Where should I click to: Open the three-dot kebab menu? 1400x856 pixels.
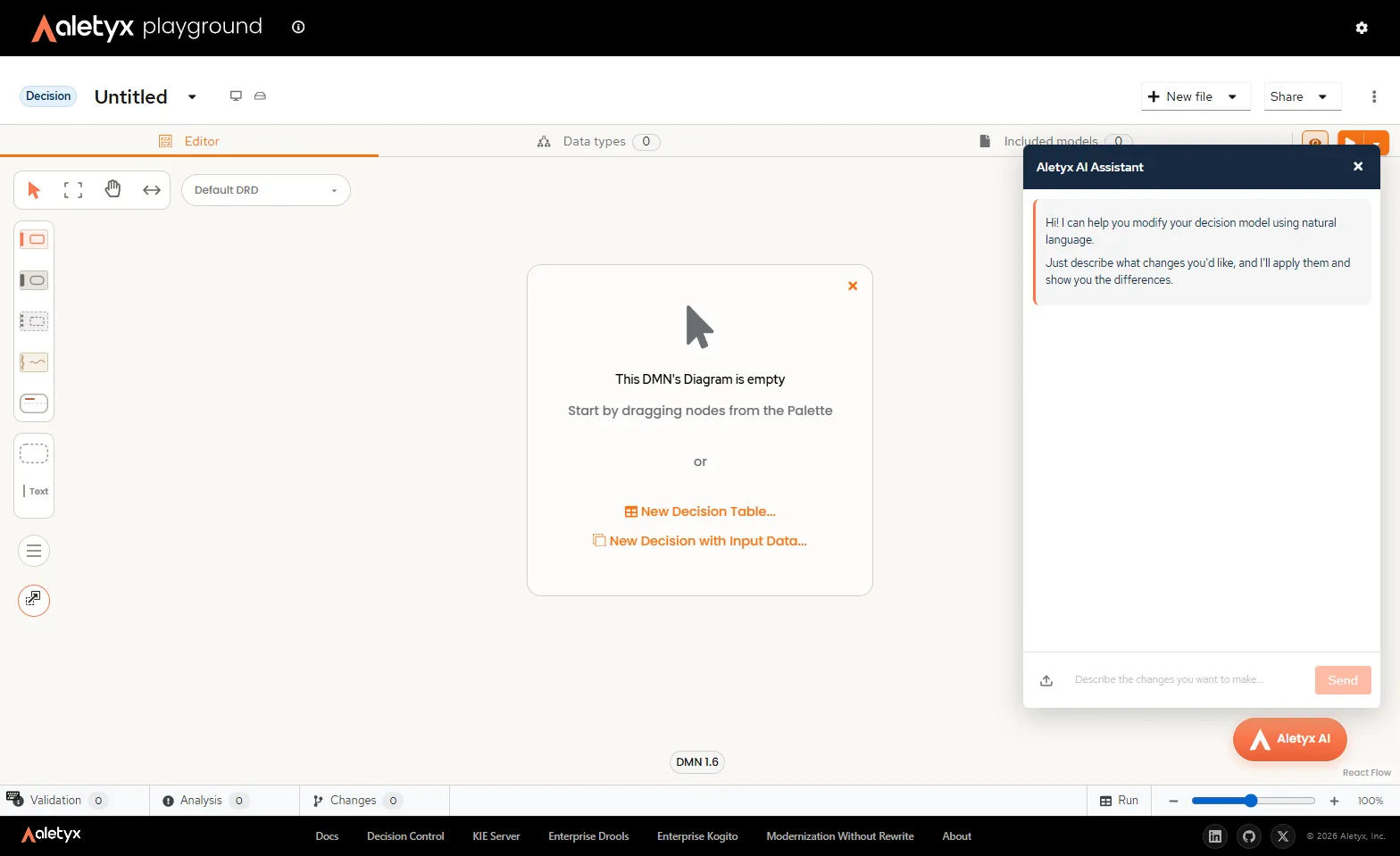pyautogui.click(x=1374, y=96)
